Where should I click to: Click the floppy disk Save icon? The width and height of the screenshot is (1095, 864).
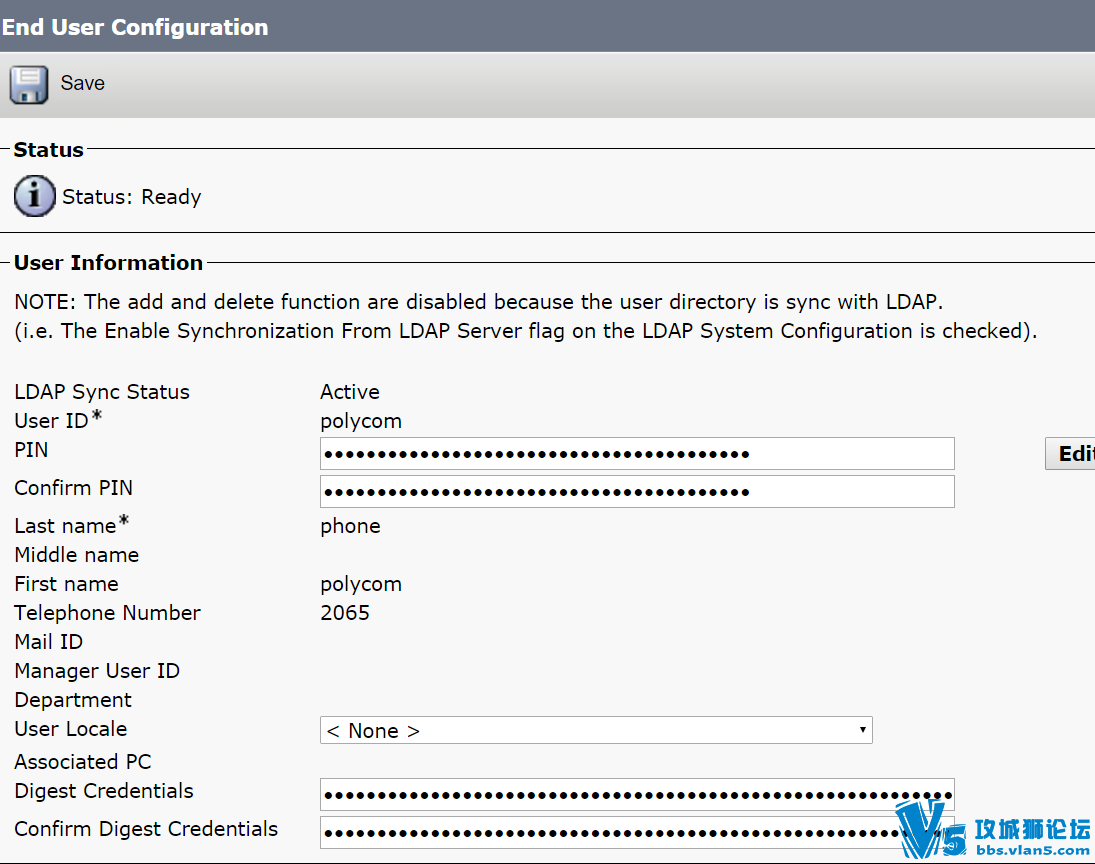[29, 84]
